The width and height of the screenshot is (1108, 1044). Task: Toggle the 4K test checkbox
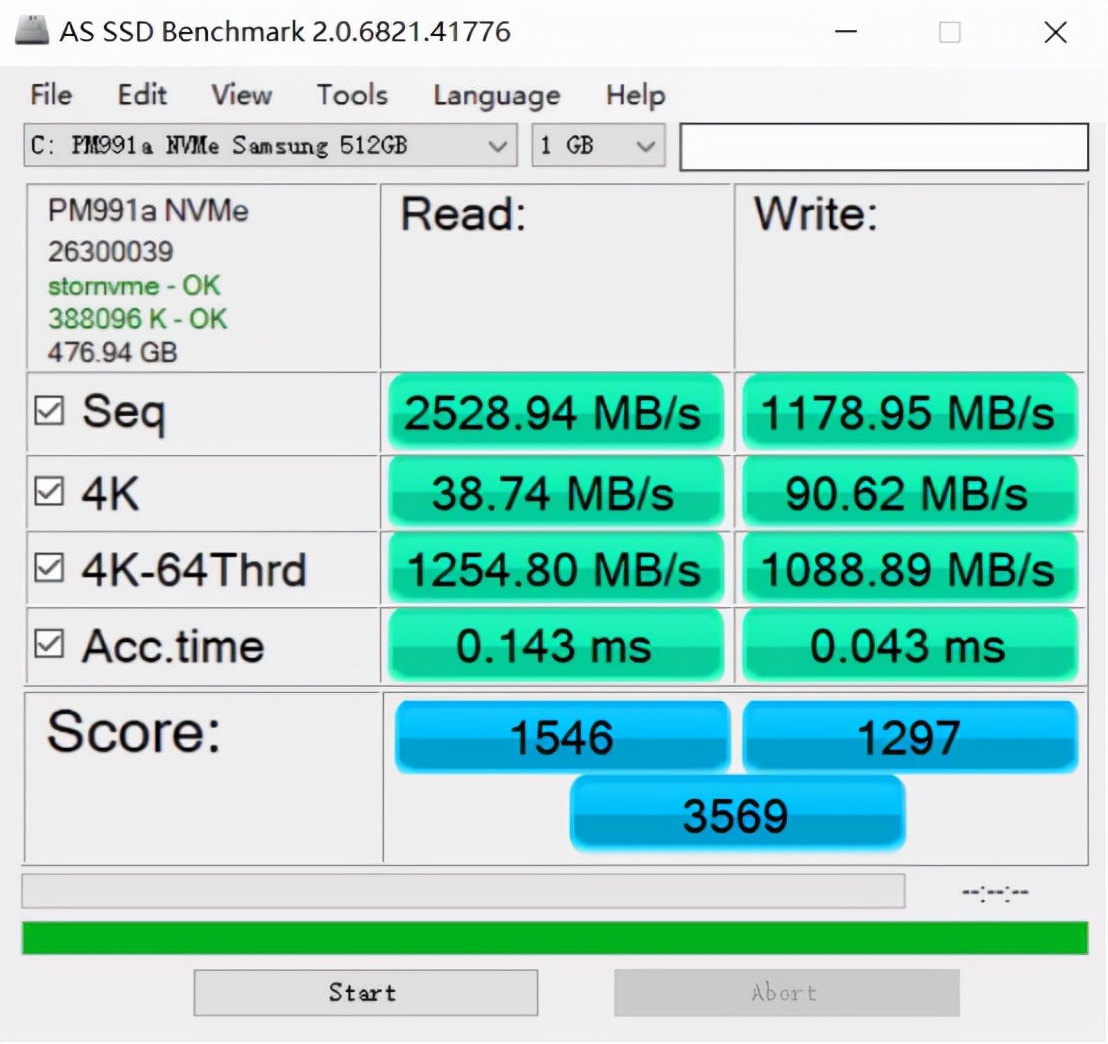click(x=47, y=491)
